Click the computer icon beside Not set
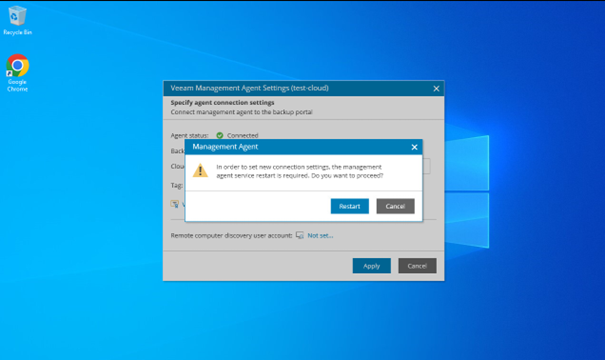The image size is (605, 360). pos(299,235)
